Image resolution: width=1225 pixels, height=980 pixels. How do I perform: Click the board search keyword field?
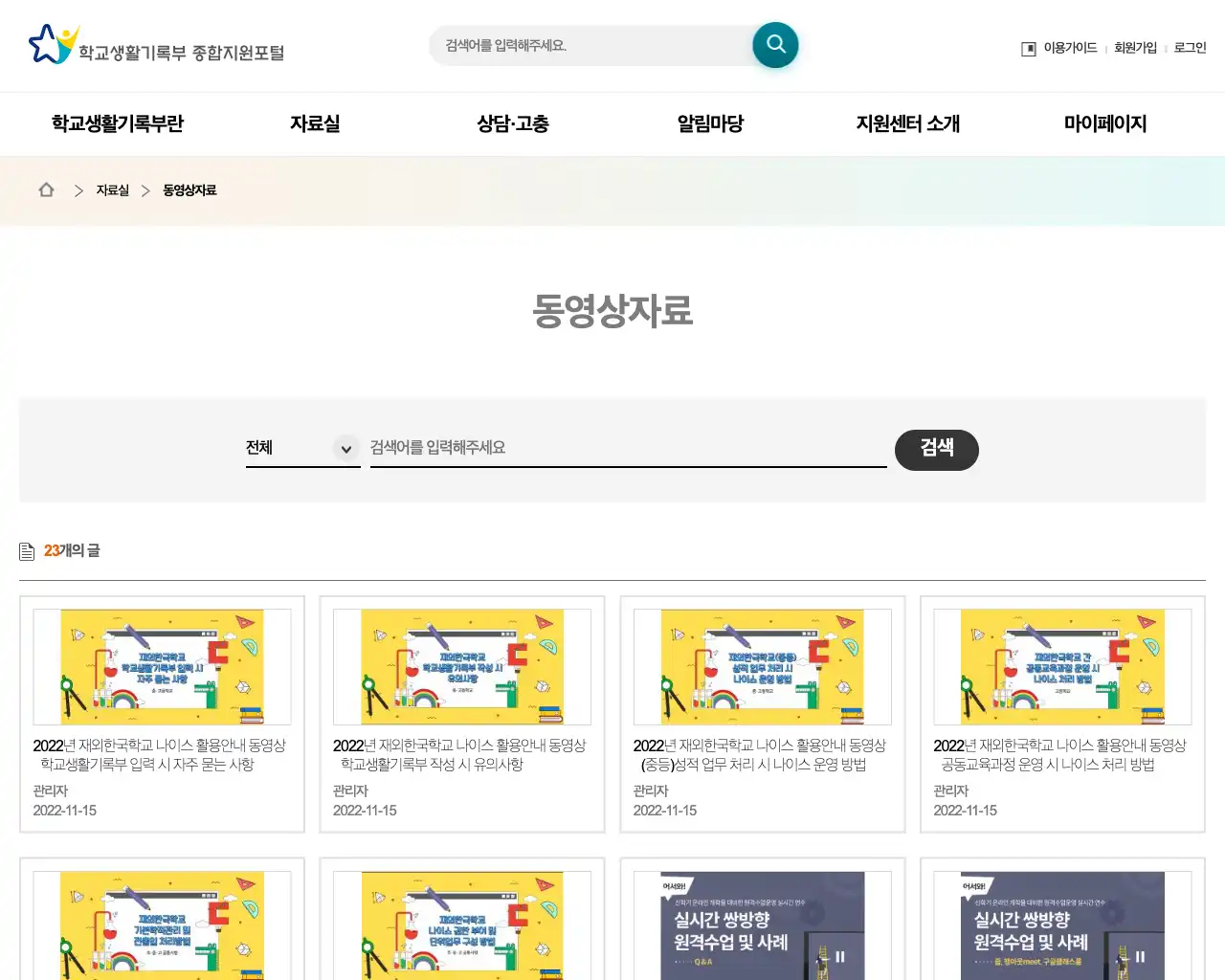628,448
